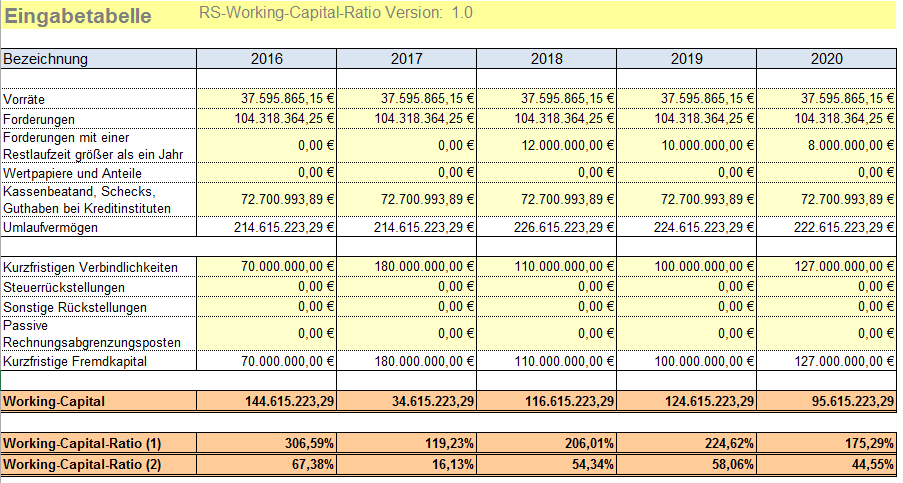Select Kurzfristige Fremdkapital total for 2020
903x483 pixels.
(826, 360)
